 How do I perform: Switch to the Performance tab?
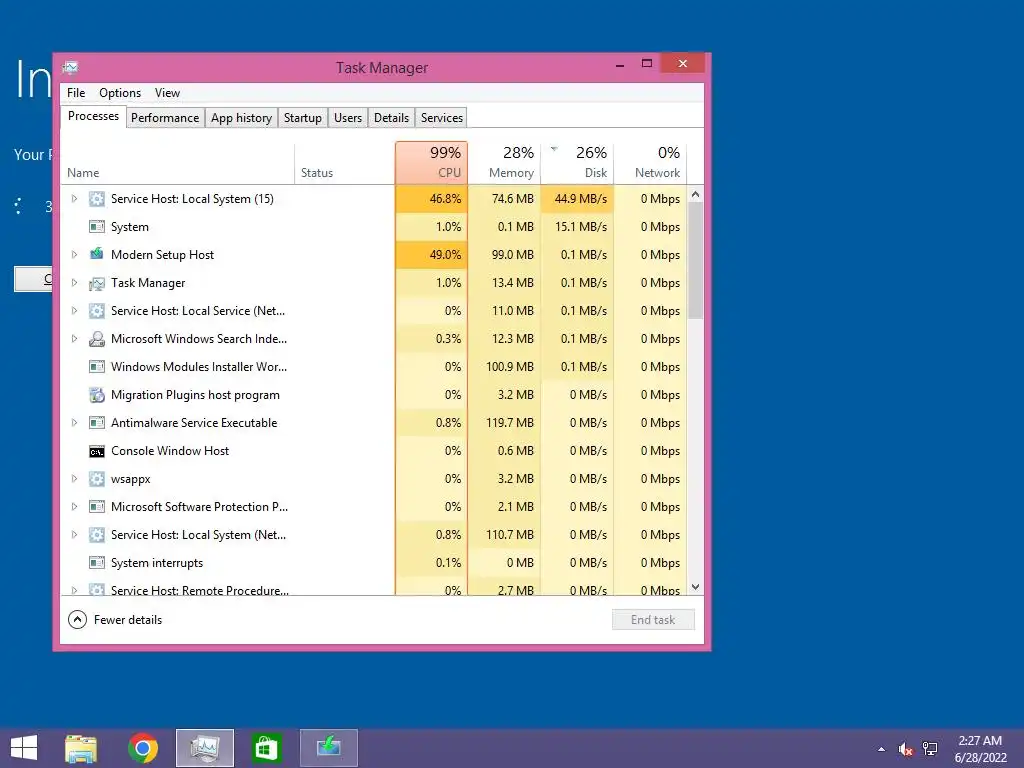coord(165,118)
